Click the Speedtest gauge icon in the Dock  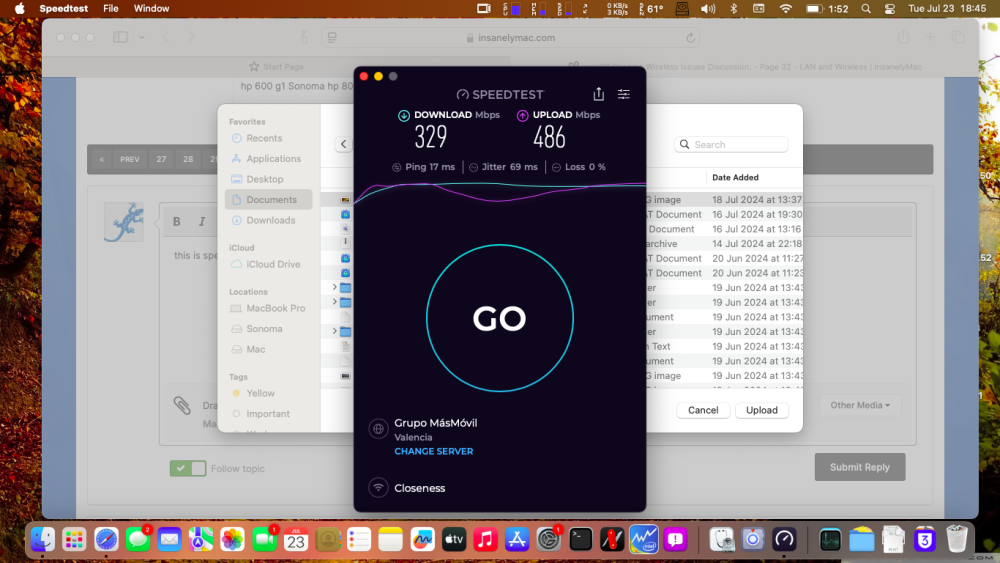(784, 539)
